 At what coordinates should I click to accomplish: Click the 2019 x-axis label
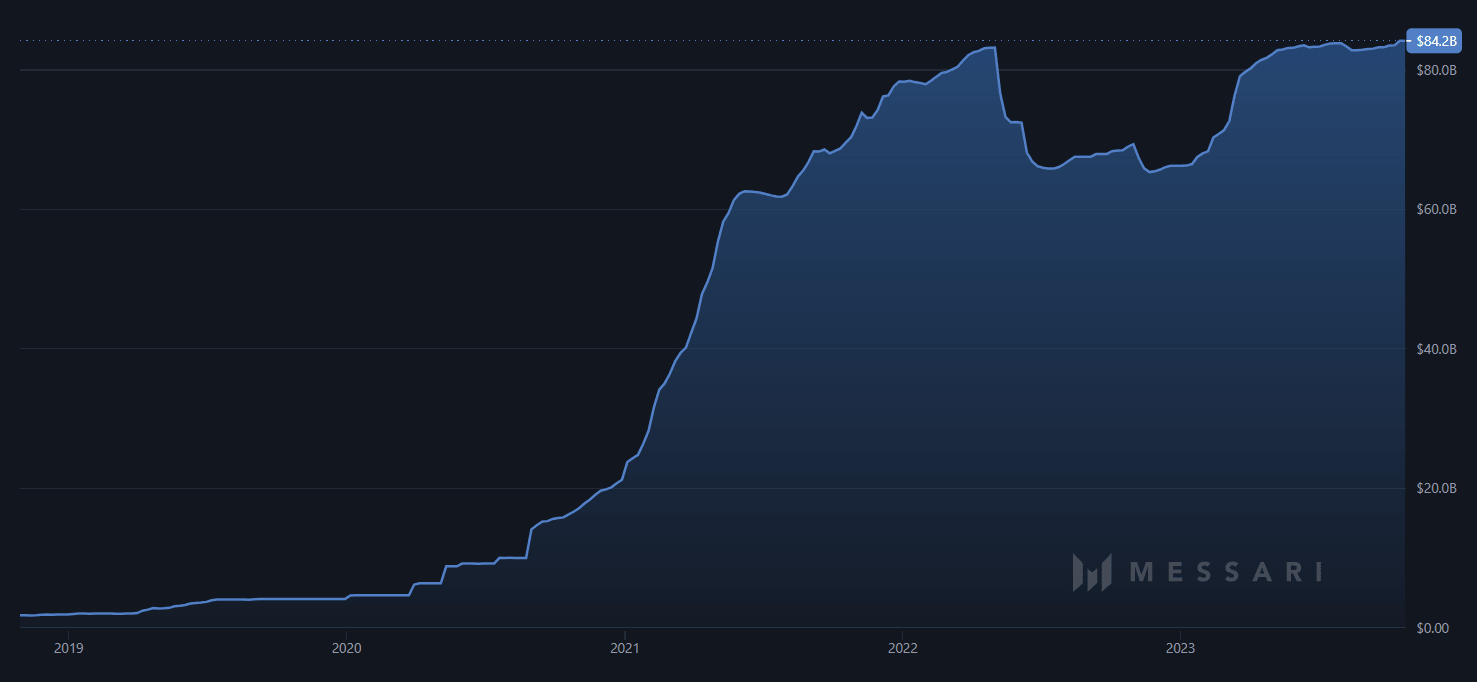pos(68,647)
